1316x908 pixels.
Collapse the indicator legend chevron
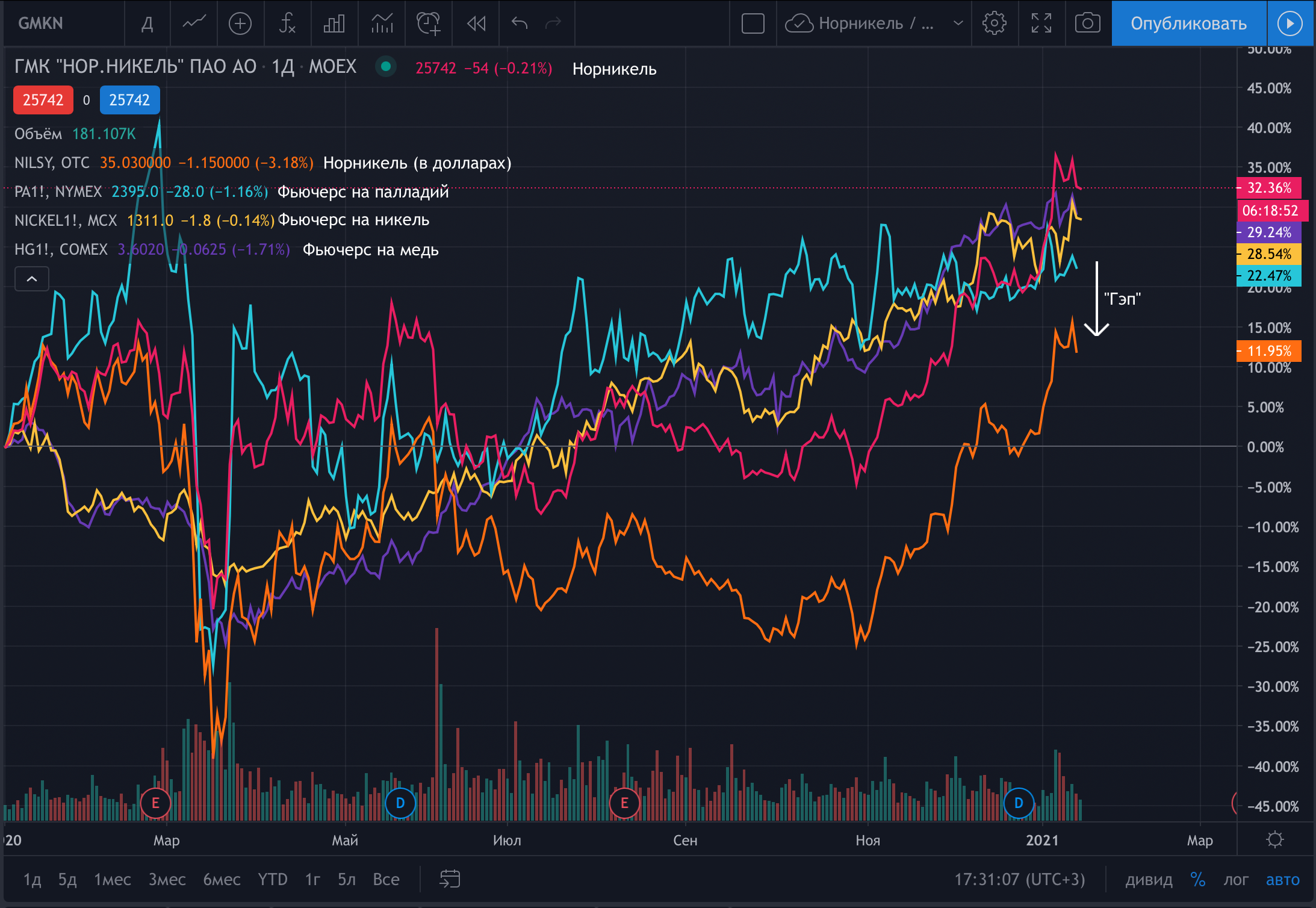pyautogui.click(x=32, y=279)
